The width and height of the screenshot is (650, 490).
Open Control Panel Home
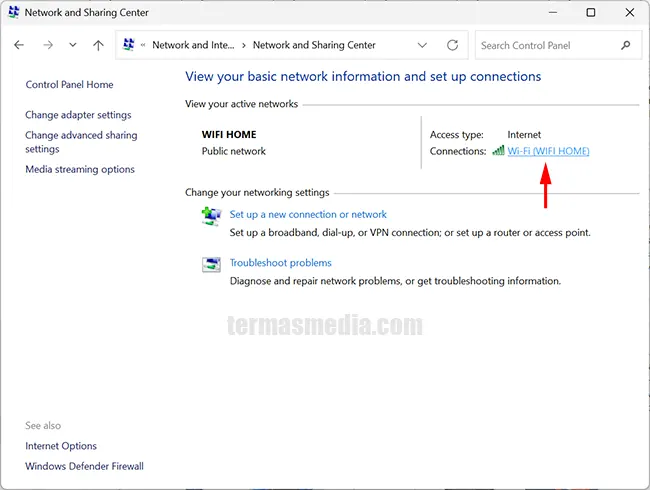(69, 85)
